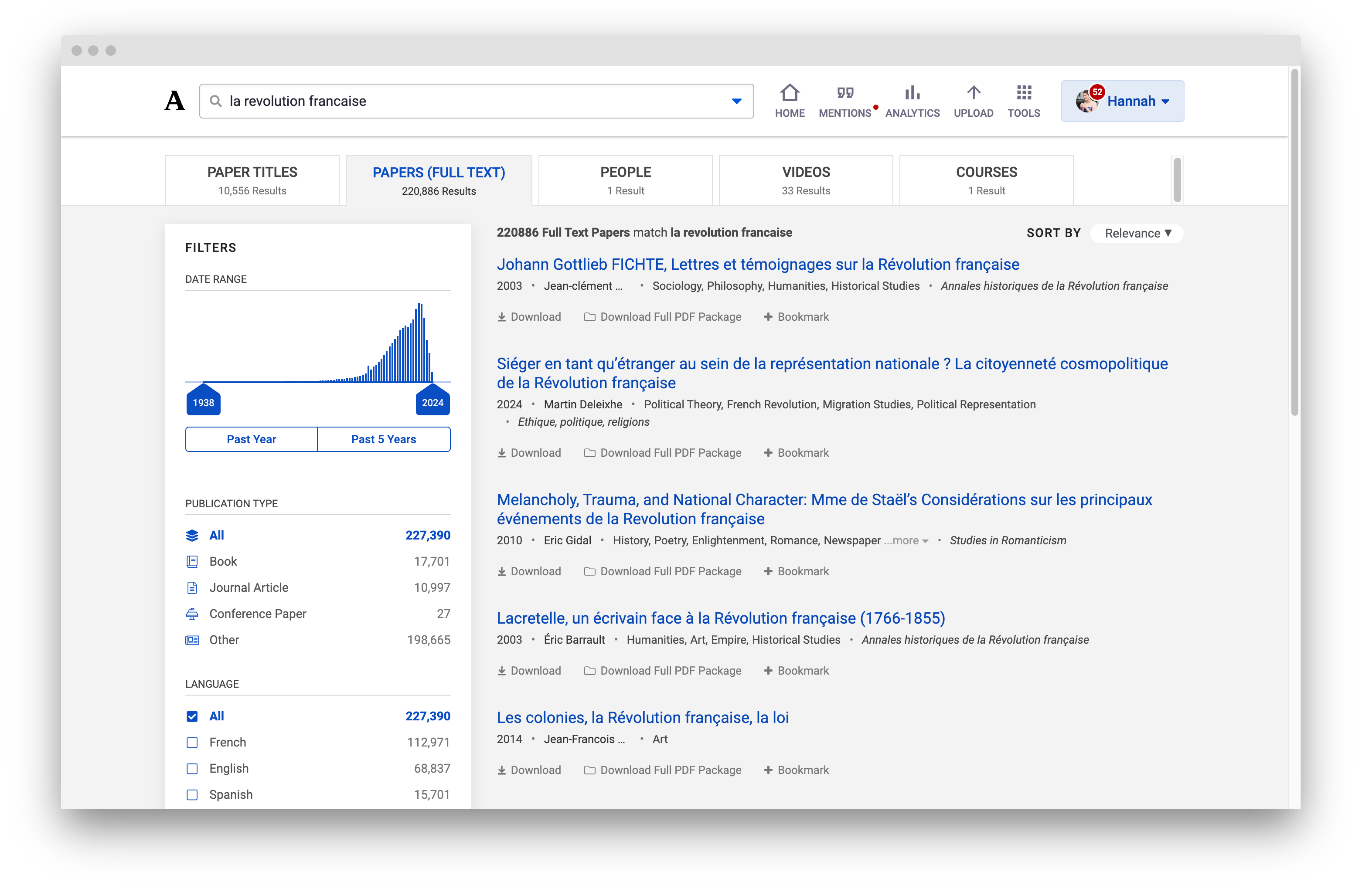The image size is (1362, 896).
Task: Click download icon for Eric Gidal paper
Action: tap(501, 572)
